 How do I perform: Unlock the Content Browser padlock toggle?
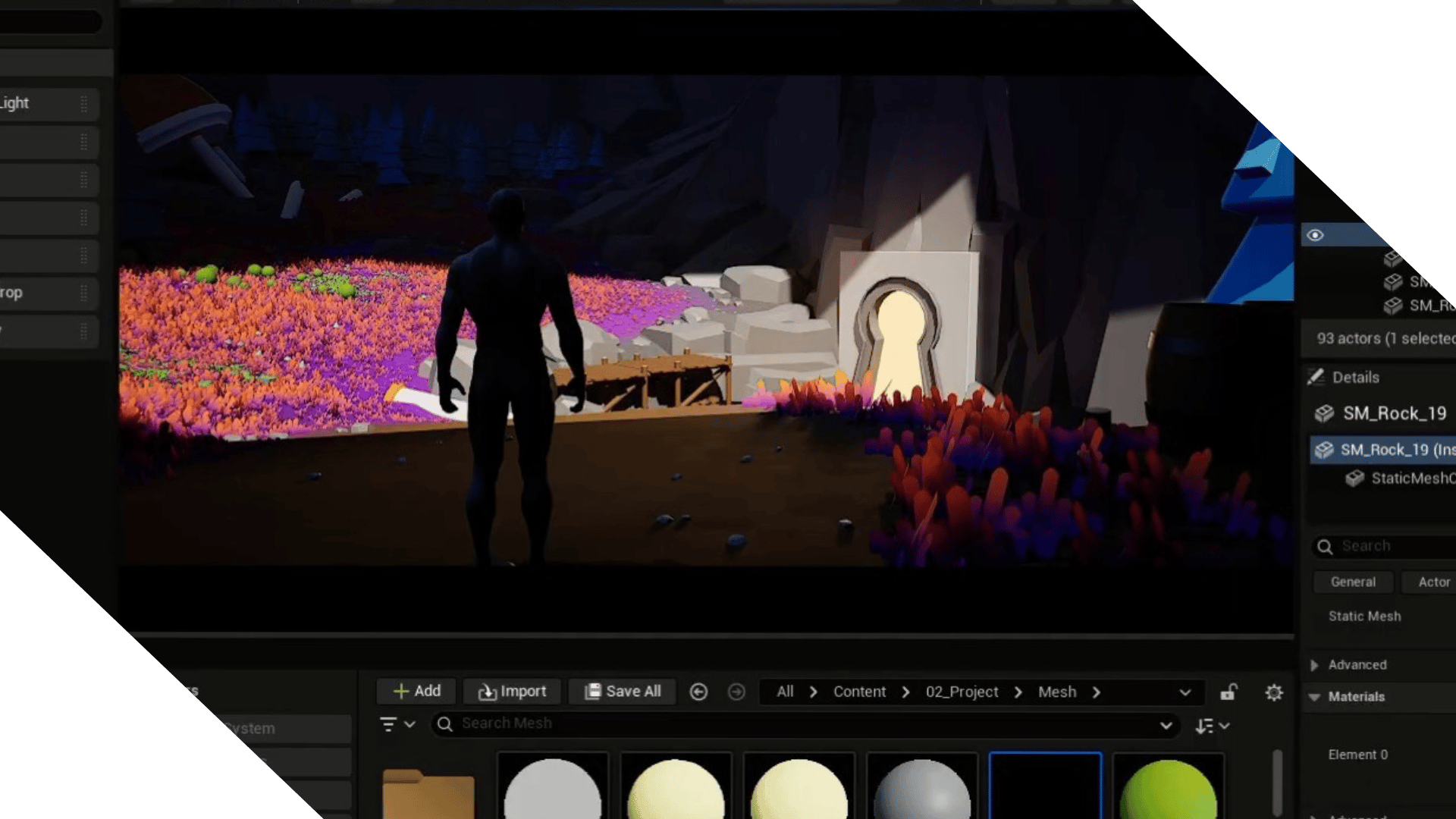1228,692
